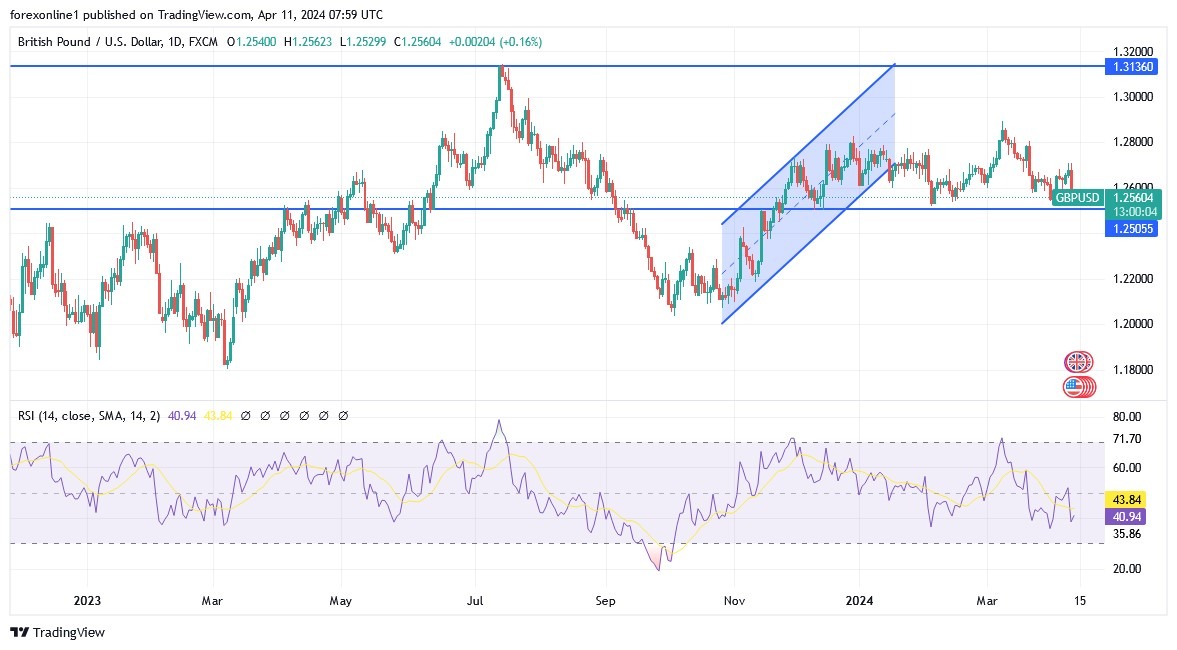Toggle the third crossed-circle in the RSI legend
The image size is (1177, 650).
coord(285,415)
